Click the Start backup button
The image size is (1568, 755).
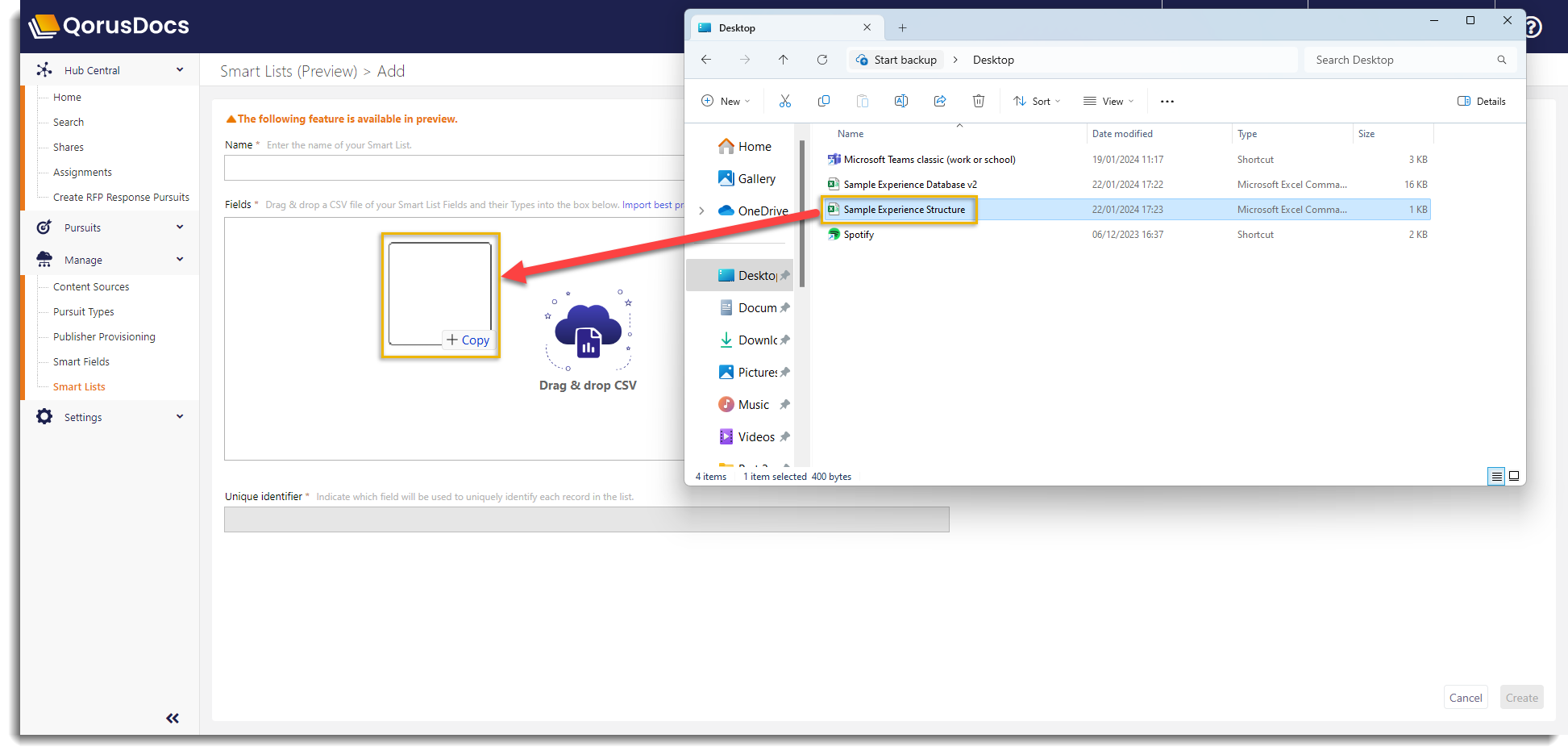click(896, 60)
